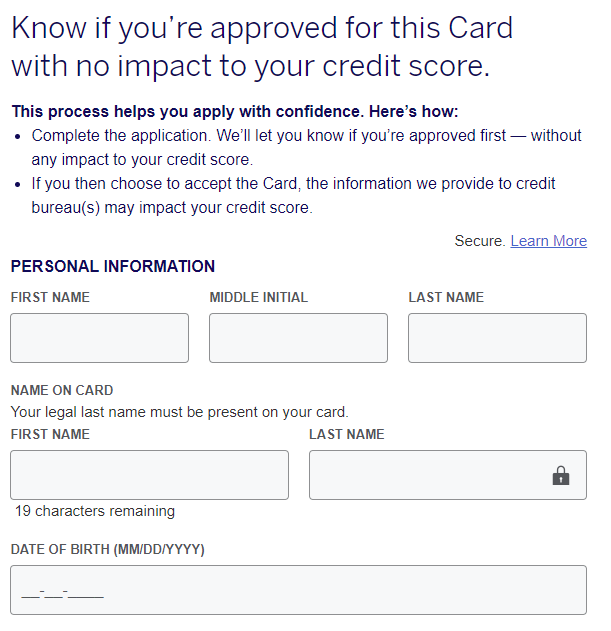Focus the First Name field under Personal Information
This screenshot has width=611, height=631.
click(99, 338)
